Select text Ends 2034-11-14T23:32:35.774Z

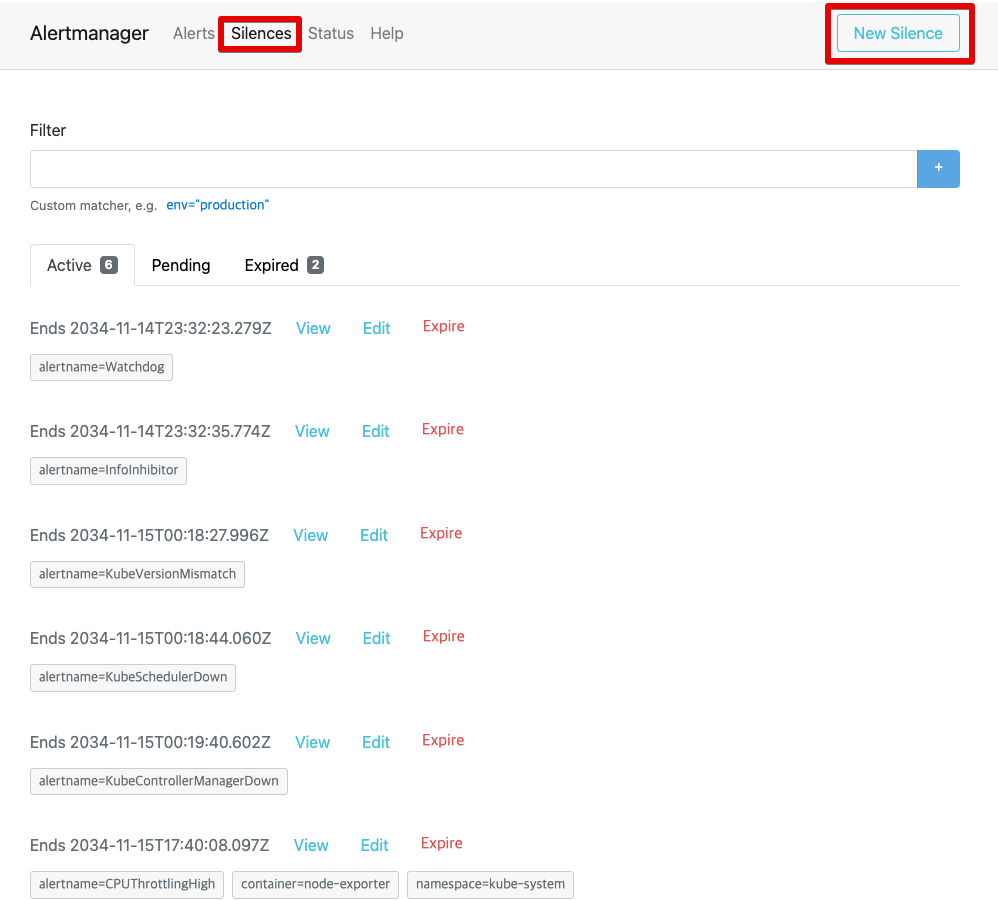[x=150, y=432]
